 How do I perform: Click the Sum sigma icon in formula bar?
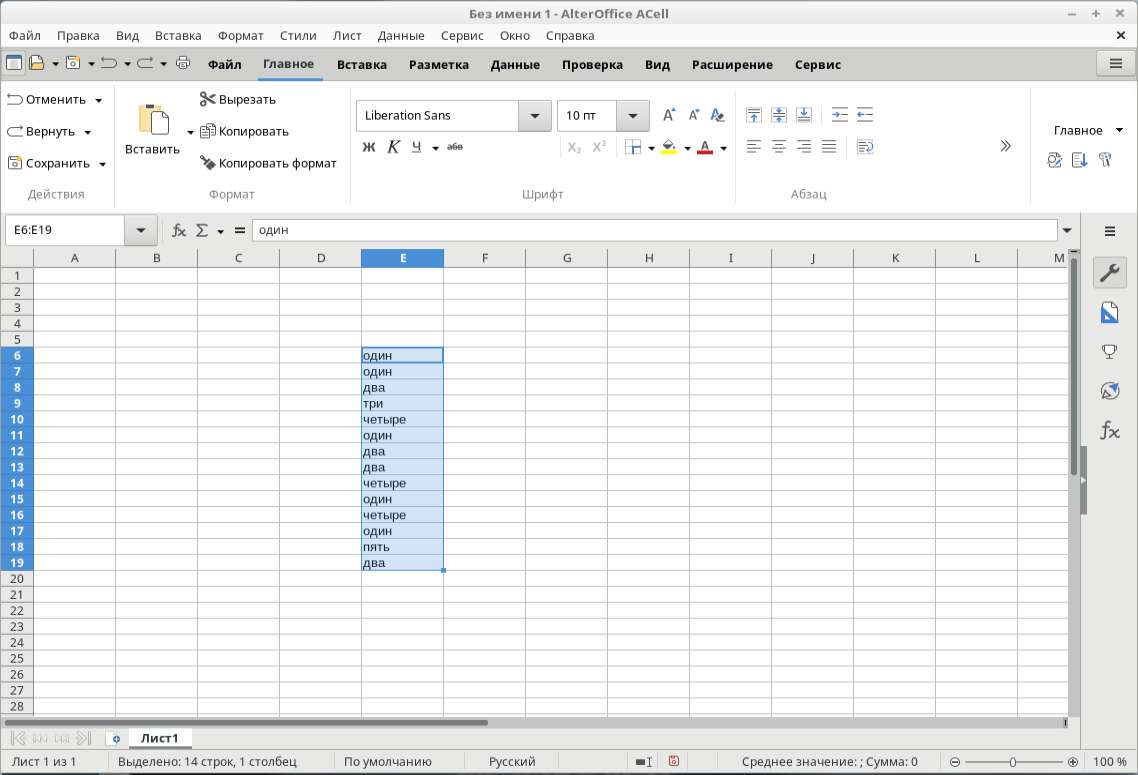202,230
